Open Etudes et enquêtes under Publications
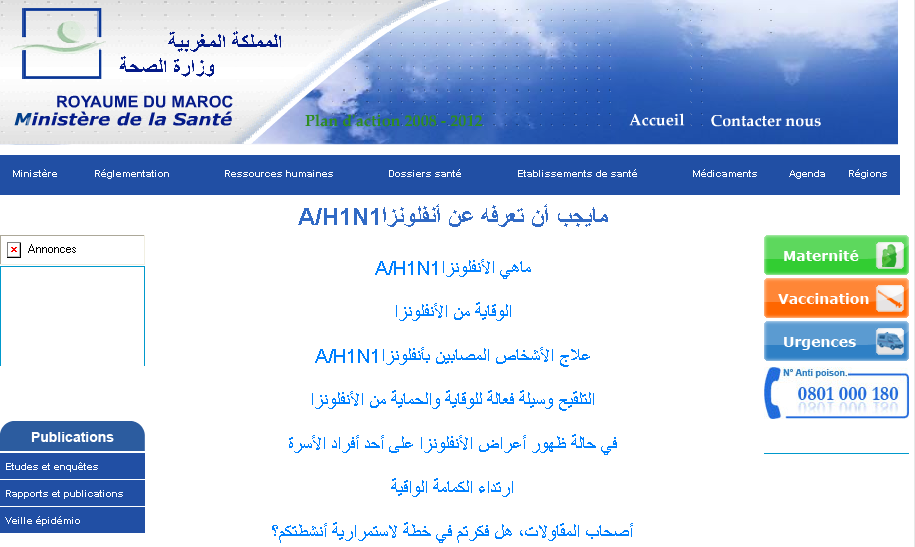This screenshot has height=547, width=915. coord(72,466)
